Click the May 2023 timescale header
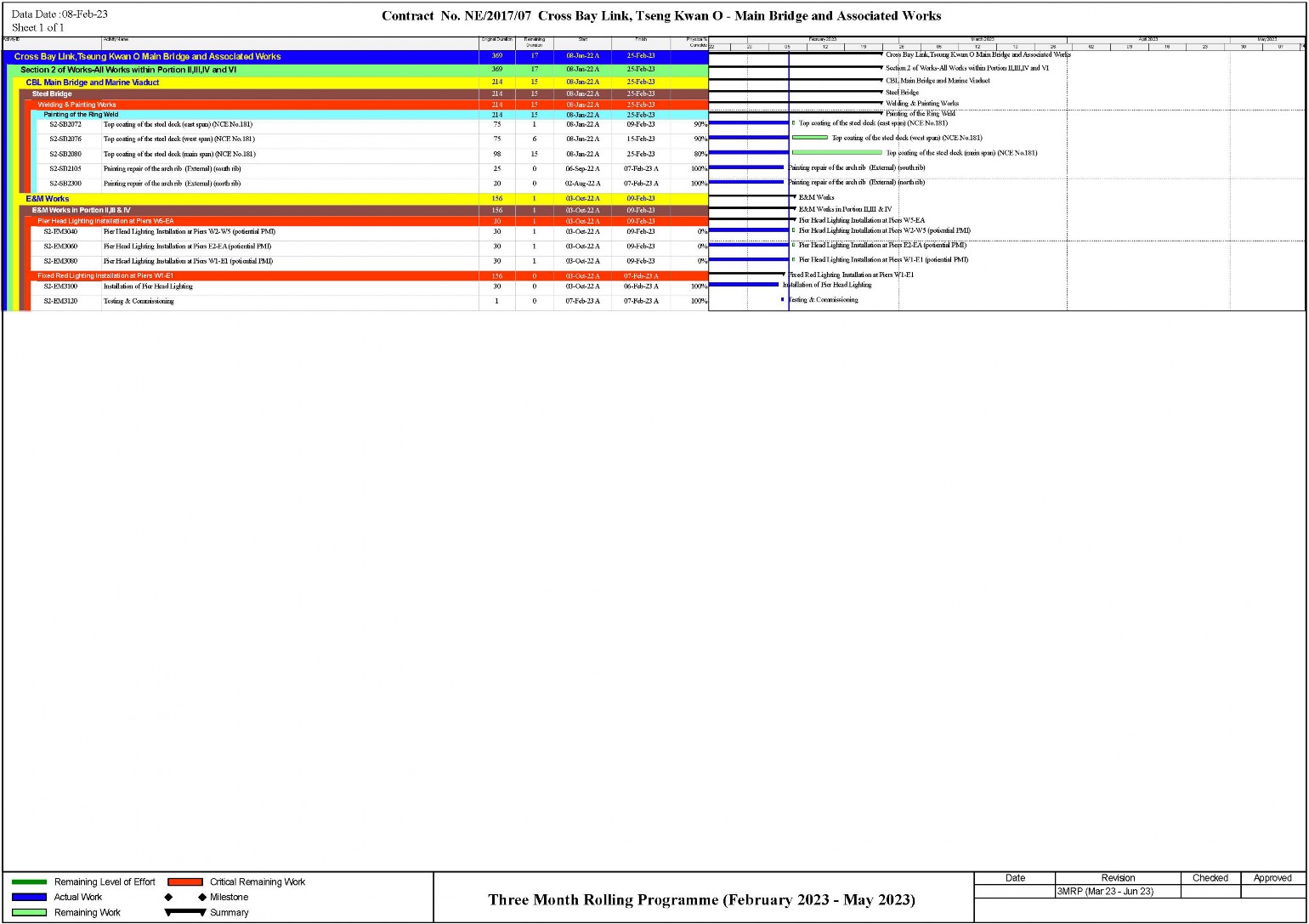The width and height of the screenshot is (1309, 924). [1266, 39]
